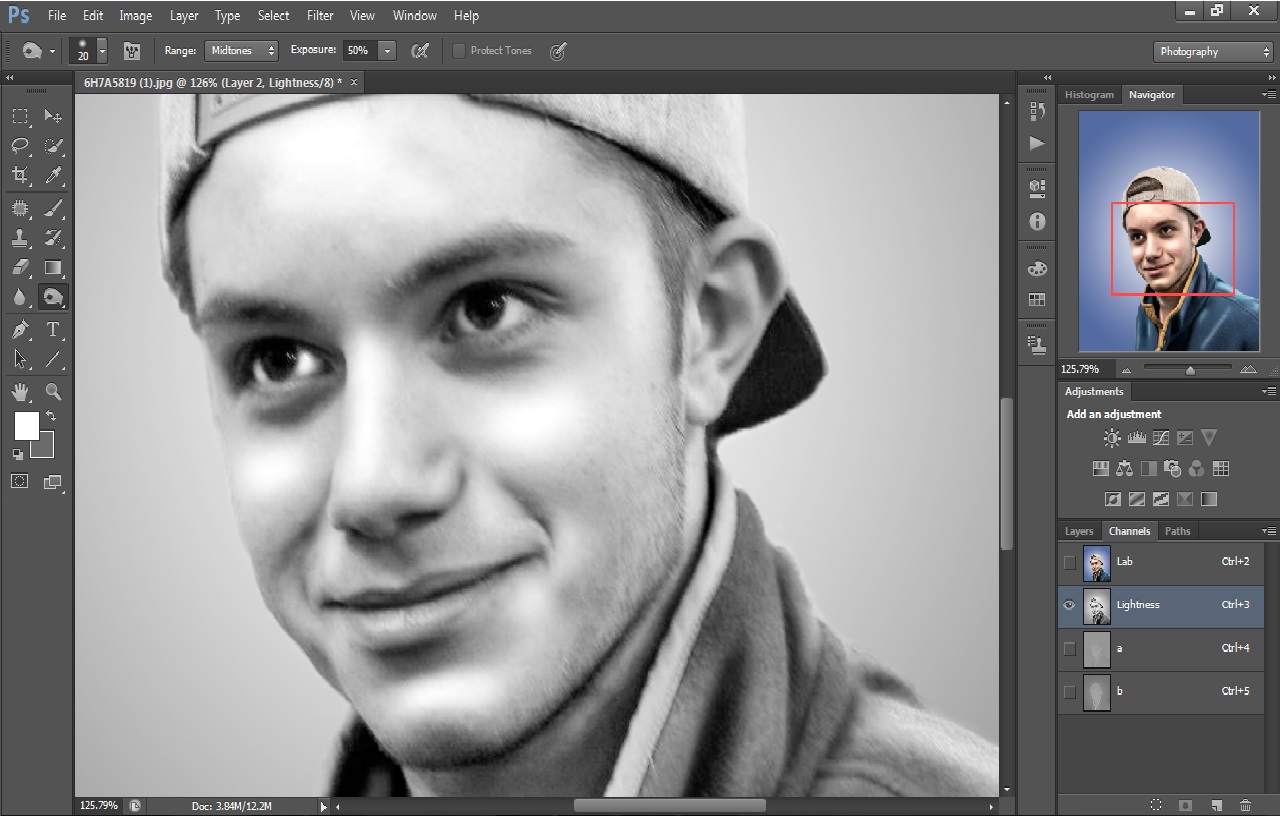Image resolution: width=1280 pixels, height=816 pixels.
Task: Open the Image menu
Action: click(x=135, y=15)
